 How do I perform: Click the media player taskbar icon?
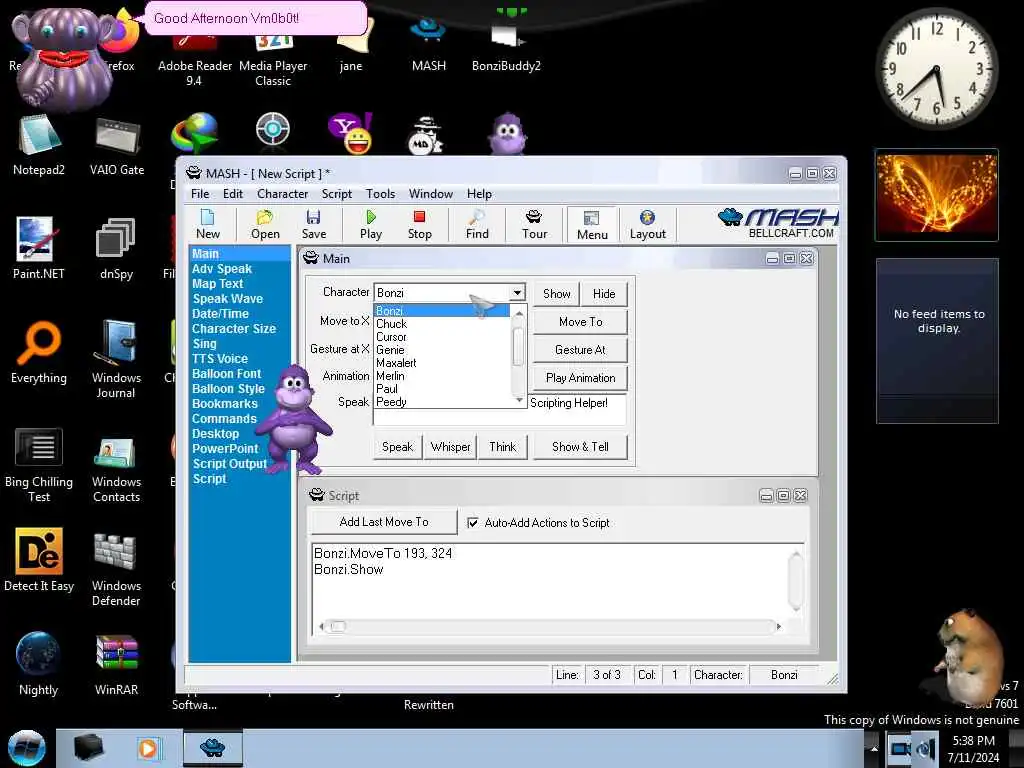(148, 748)
